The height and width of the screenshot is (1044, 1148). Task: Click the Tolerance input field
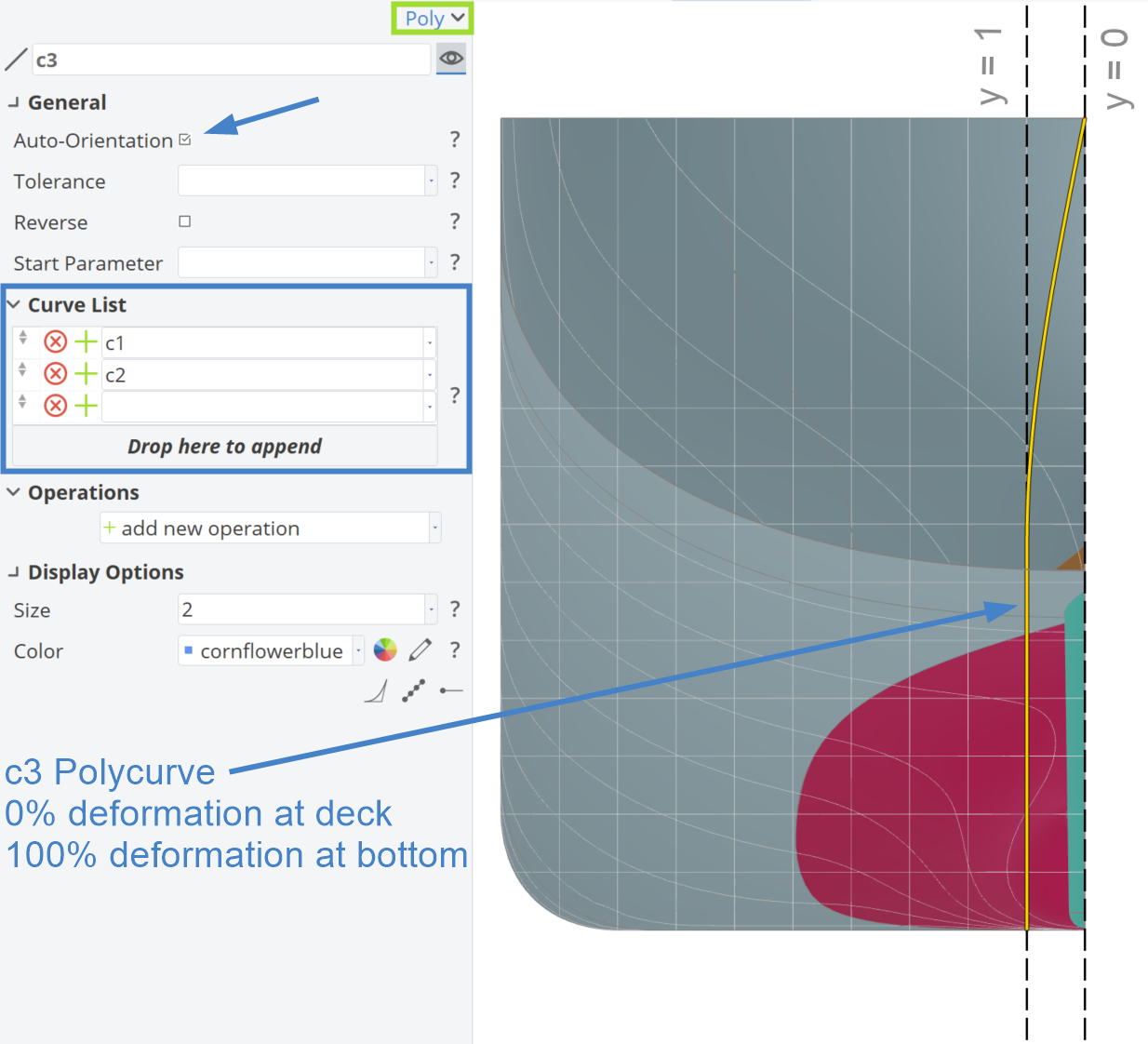301,181
